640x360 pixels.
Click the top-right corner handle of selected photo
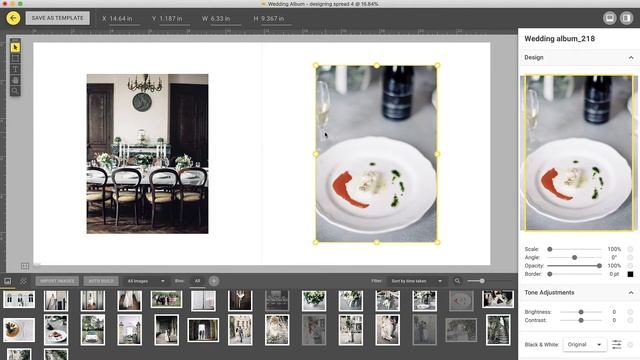pyautogui.click(x=437, y=65)
